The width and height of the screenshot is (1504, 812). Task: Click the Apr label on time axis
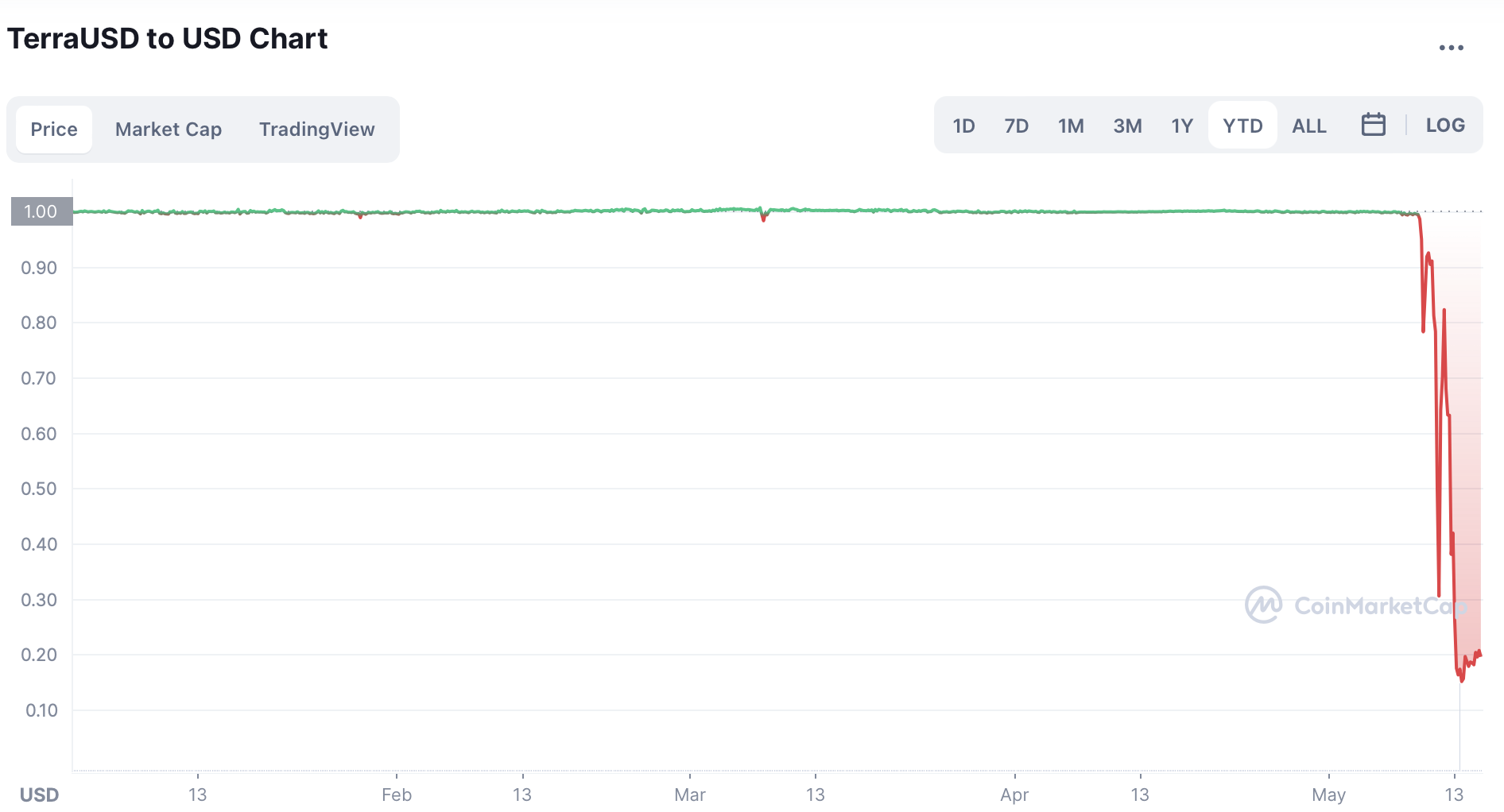pos(1014,795)
